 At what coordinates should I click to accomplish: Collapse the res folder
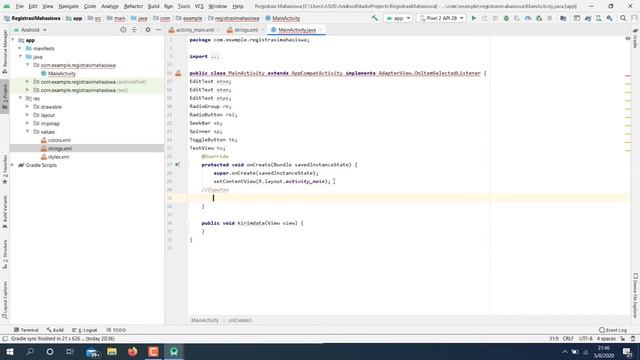(x=20, y=98)
